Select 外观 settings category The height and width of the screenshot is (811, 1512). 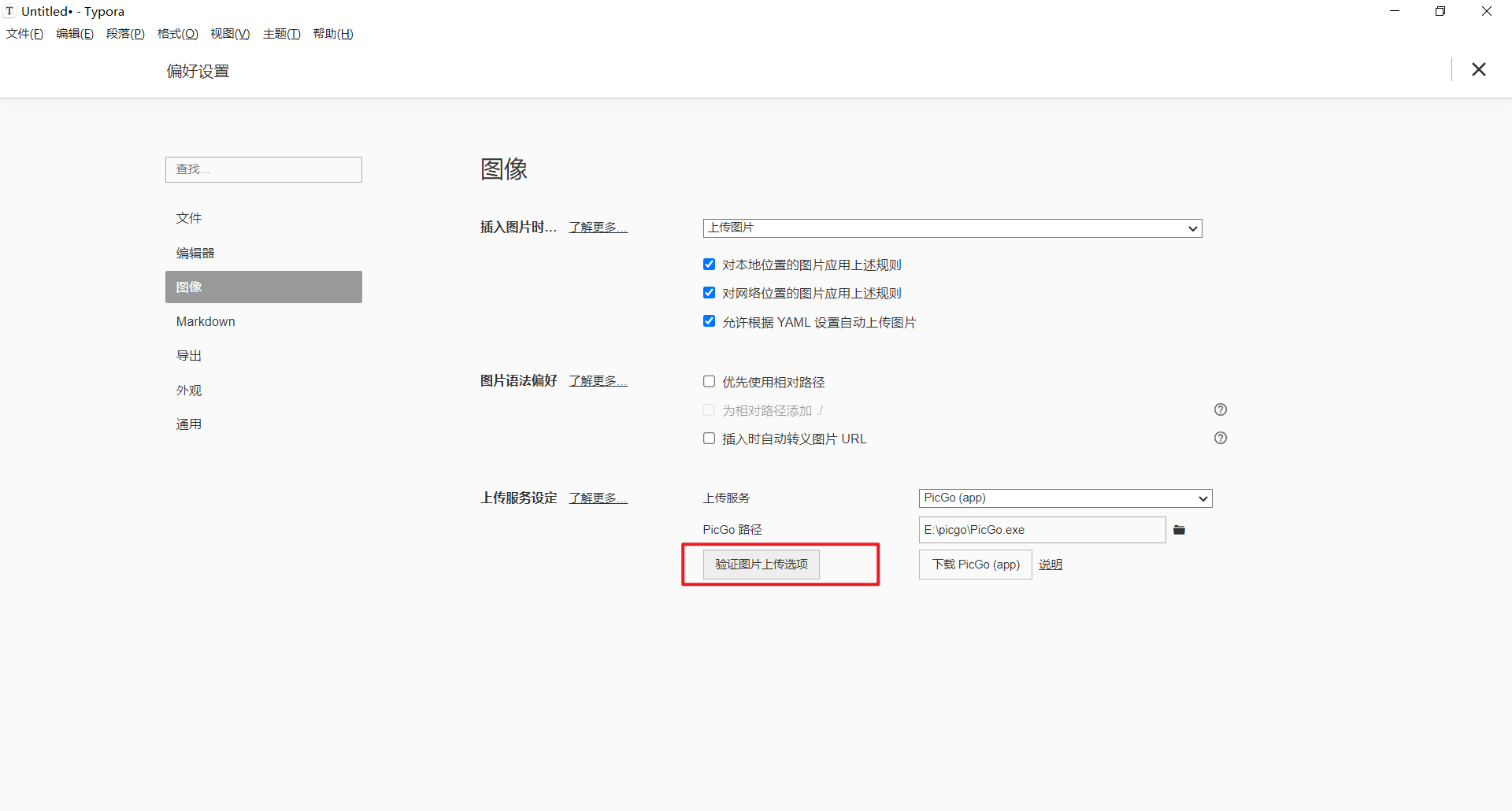[x=264, y=391]
